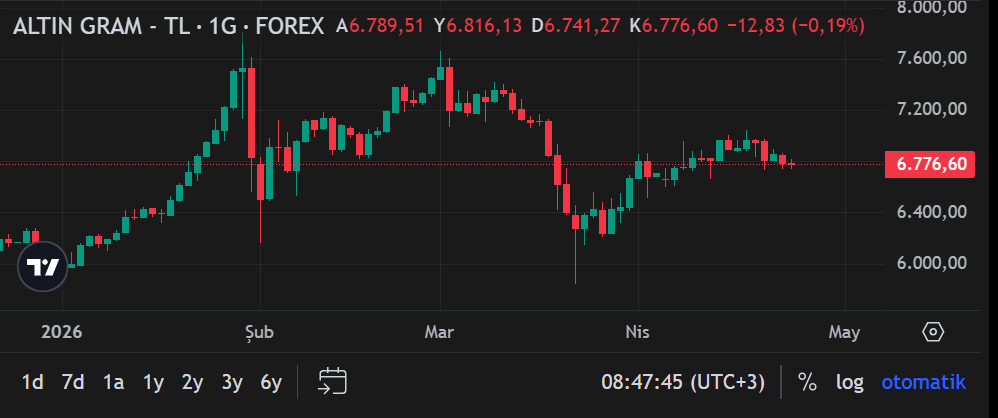Toggle otomatik auto scale
The width and height of the screenshot is (998, 418).
click(x=923, y=382)
